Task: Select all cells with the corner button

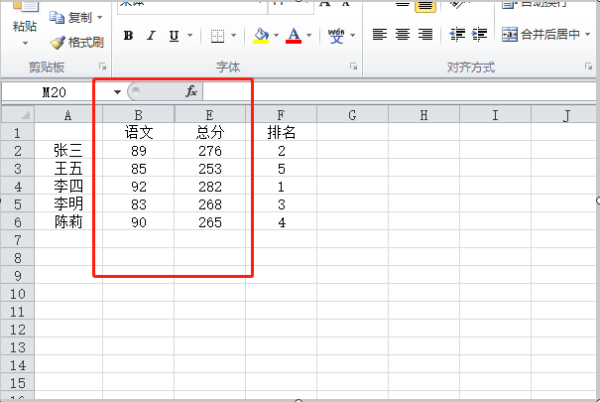Action: coord(18,114)
